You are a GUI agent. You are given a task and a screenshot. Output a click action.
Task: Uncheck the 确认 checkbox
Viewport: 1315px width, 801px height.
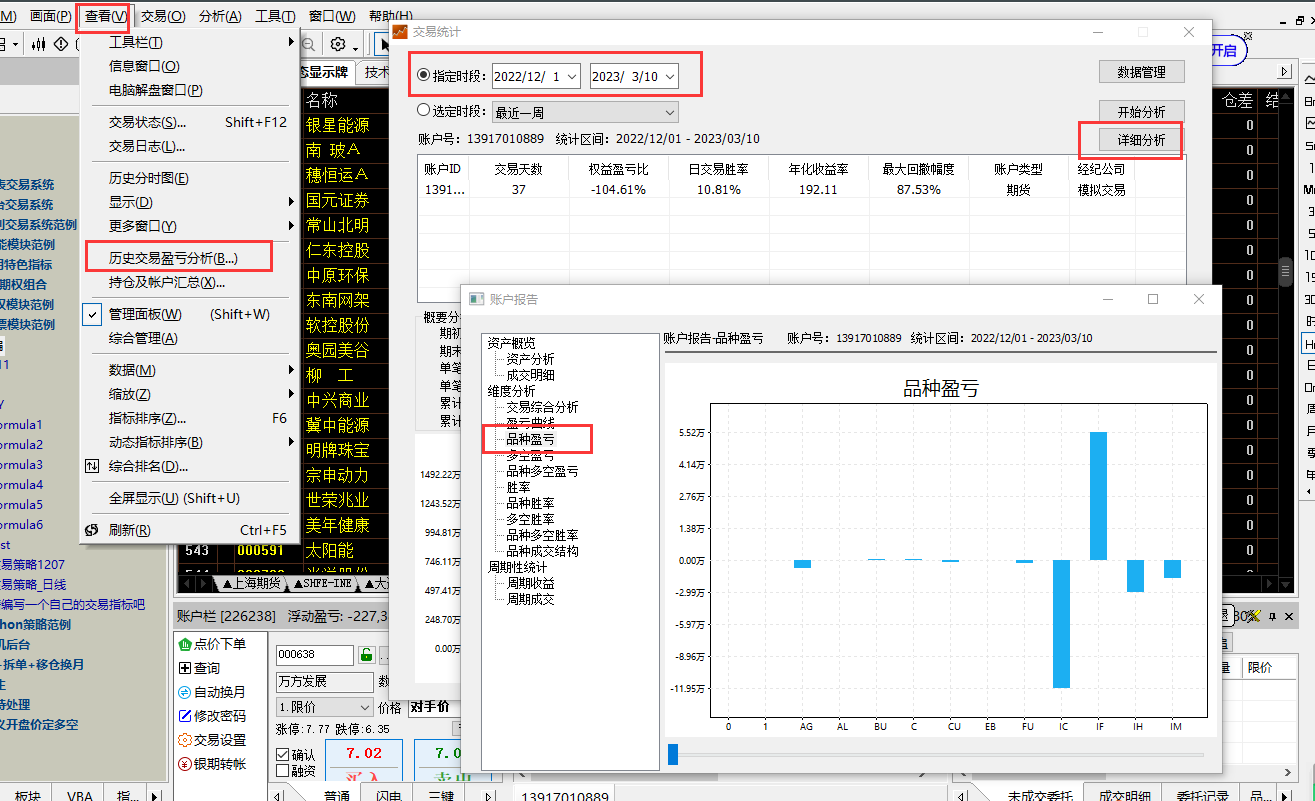282,755
